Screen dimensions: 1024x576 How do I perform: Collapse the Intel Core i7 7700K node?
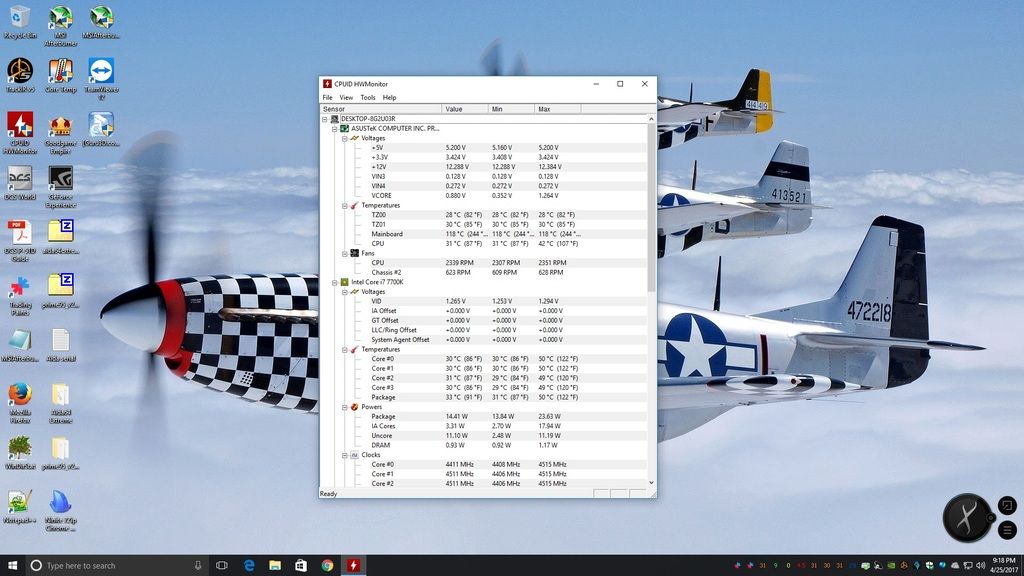(x=334, y=282)
